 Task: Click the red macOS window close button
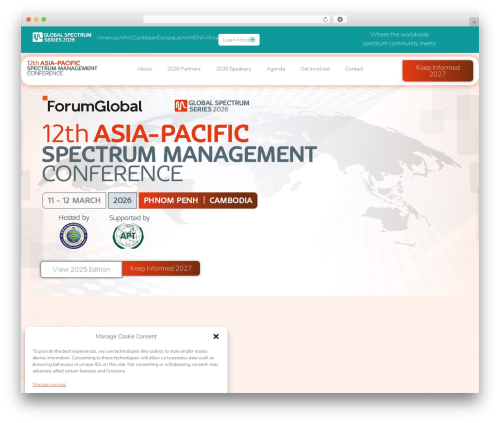pos(29,19)
